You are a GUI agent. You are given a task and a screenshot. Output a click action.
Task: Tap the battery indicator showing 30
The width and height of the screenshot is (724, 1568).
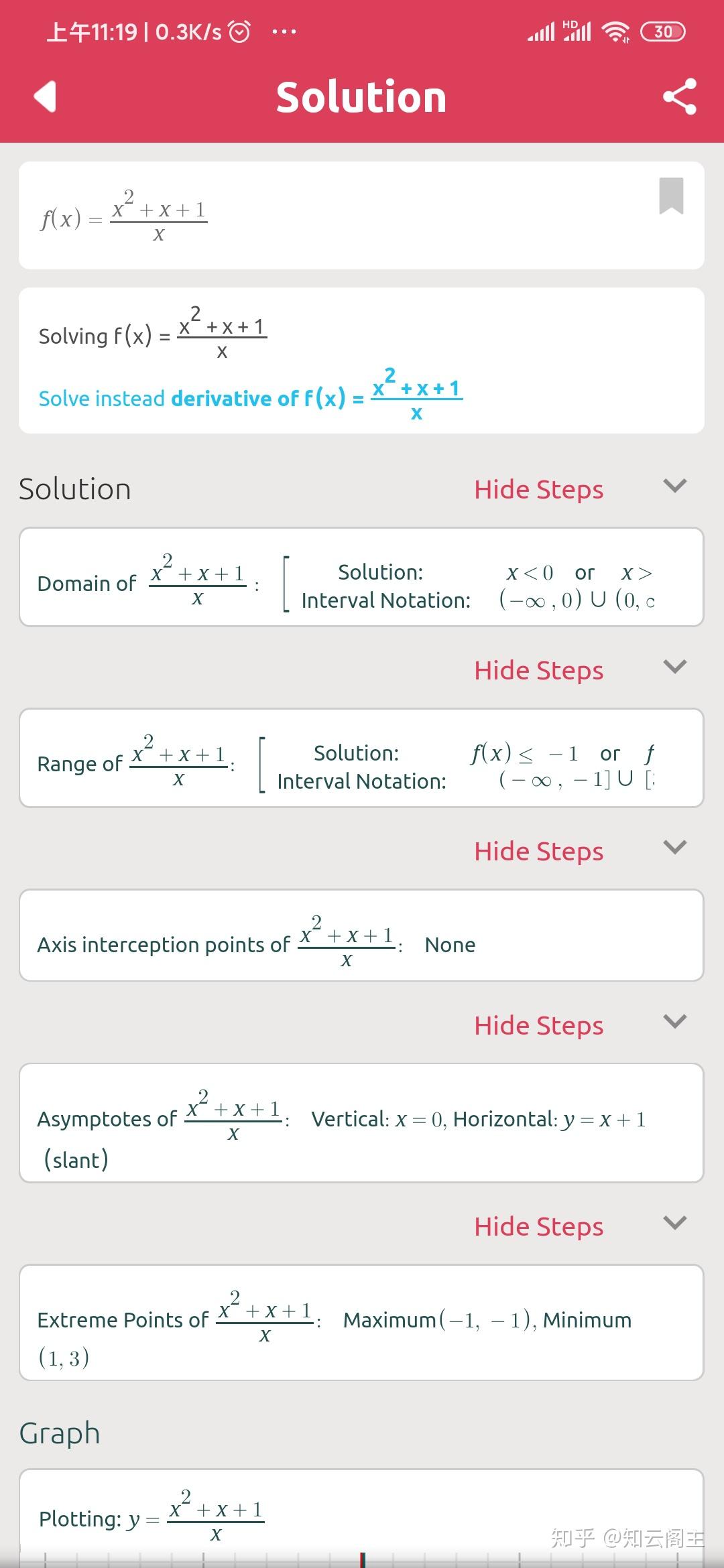[x=662, y=31]
